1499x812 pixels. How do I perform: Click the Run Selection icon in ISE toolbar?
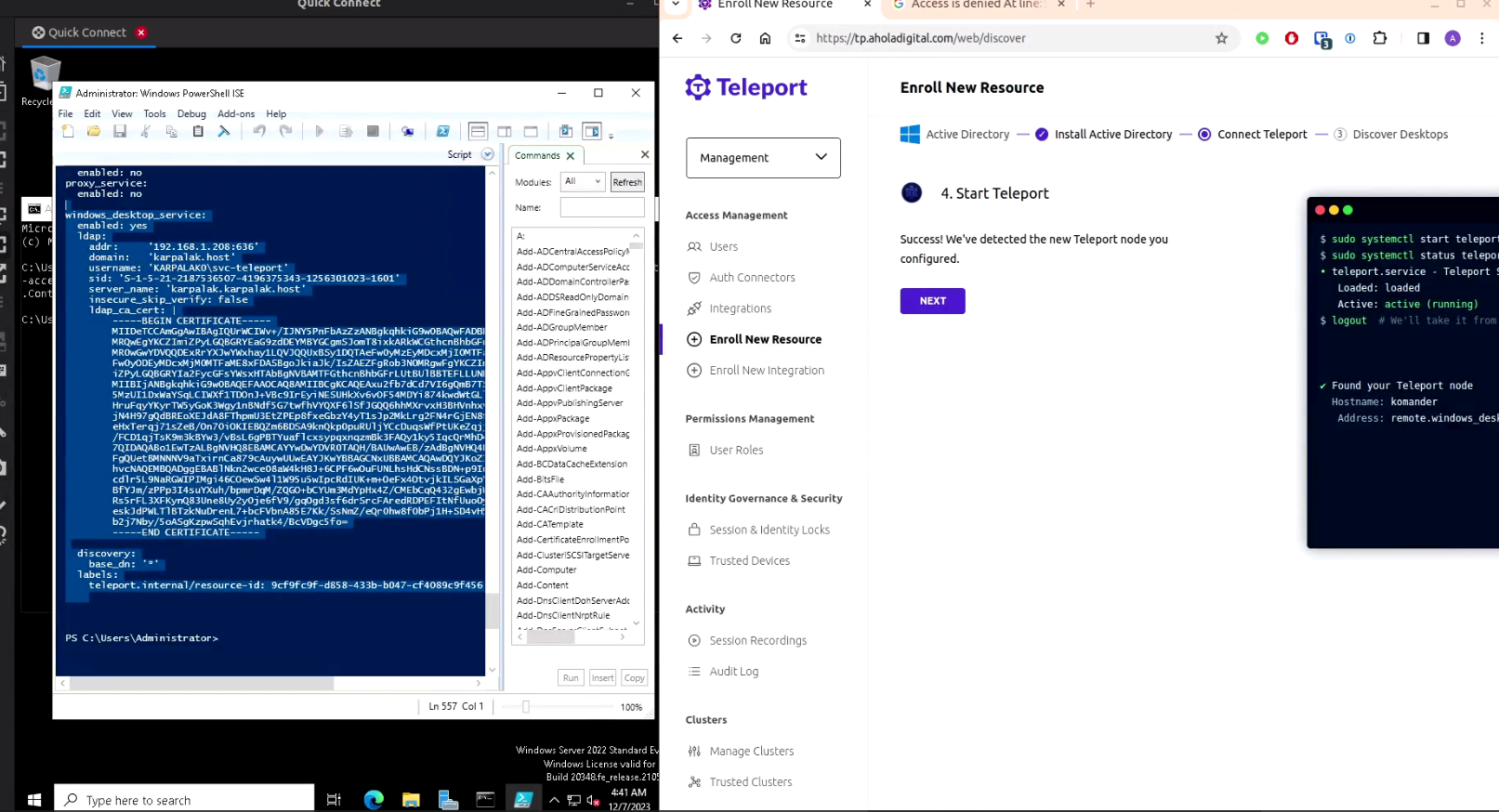(346, 132)
